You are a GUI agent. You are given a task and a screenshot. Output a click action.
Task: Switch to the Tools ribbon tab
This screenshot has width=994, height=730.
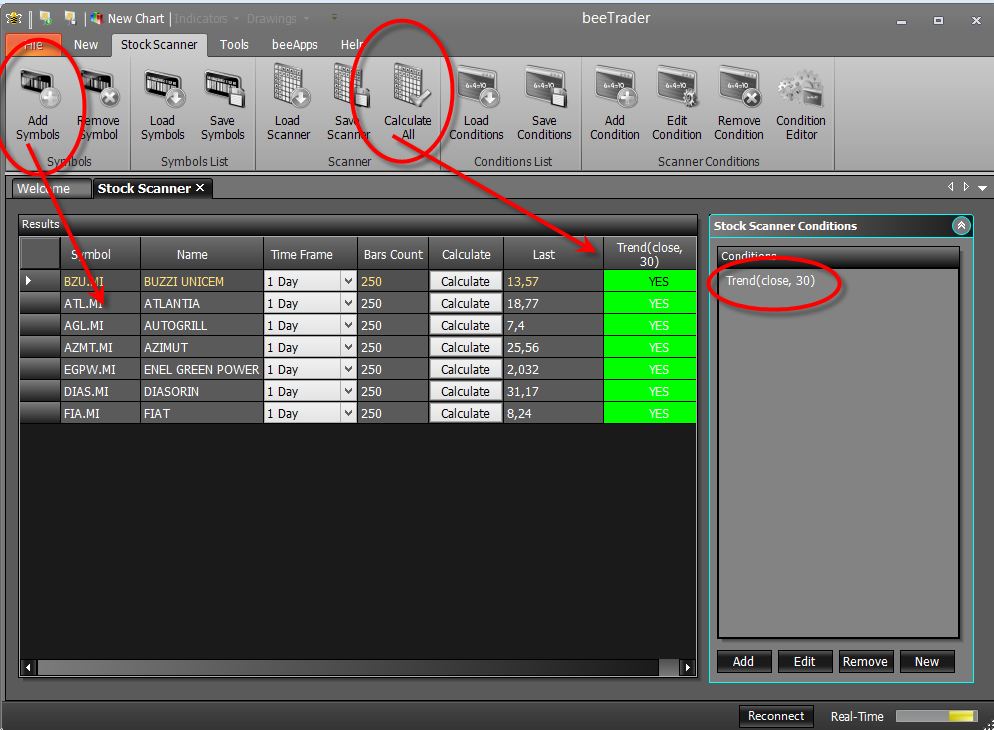point(234,44)
